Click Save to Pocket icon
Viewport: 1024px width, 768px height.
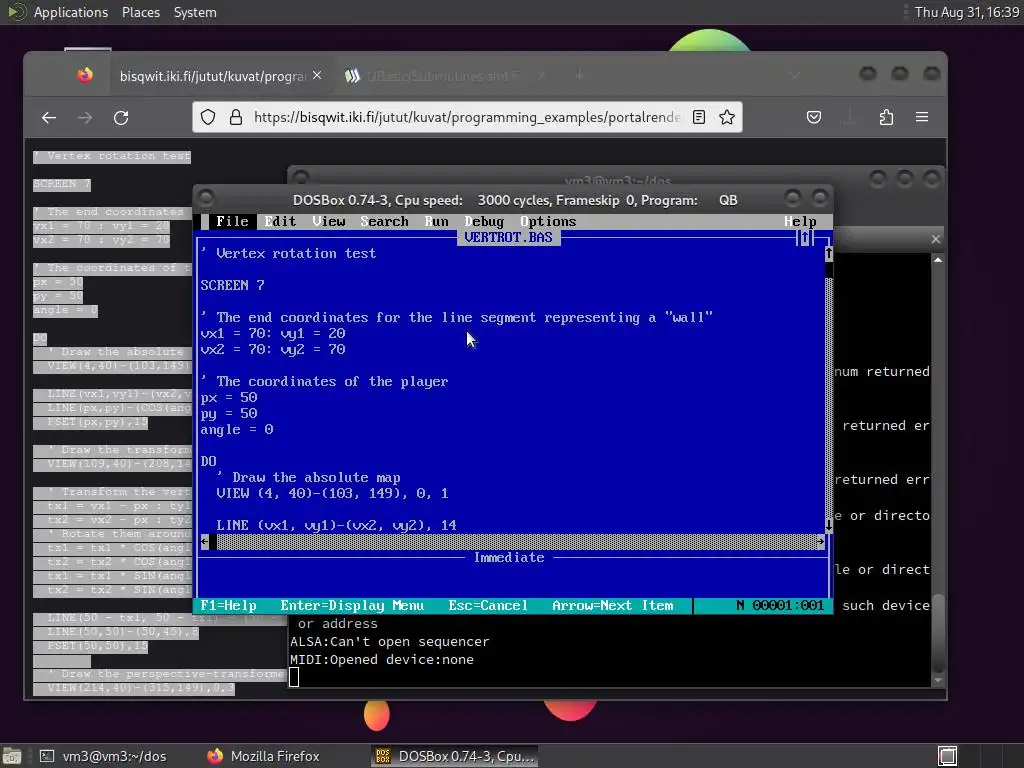[x=814, y=118]
